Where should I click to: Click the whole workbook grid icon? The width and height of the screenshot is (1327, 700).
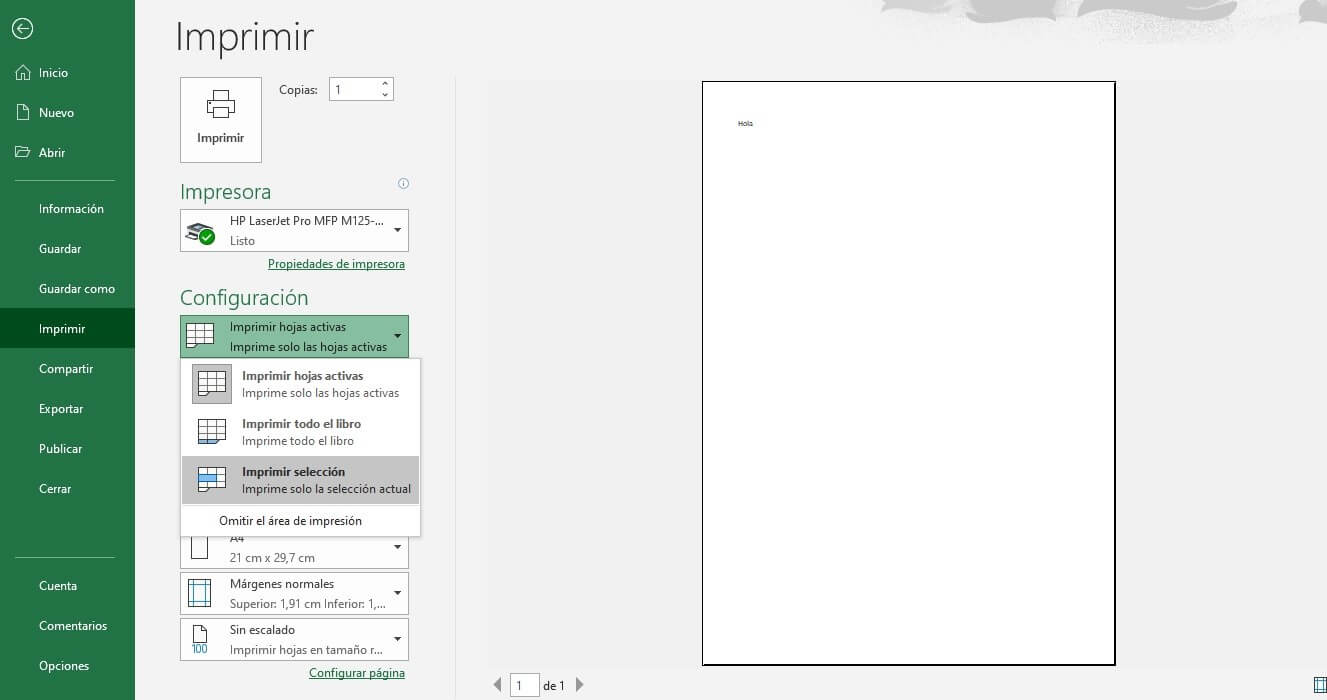pos(212,432)
